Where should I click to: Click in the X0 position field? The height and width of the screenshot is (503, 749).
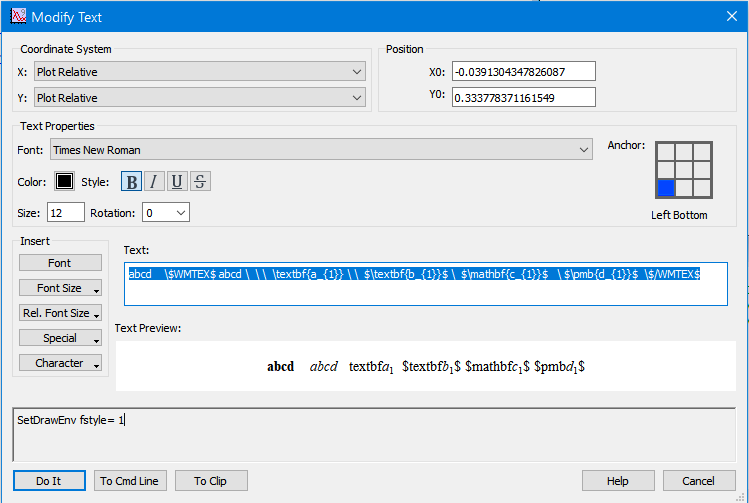tap(523, 71)
